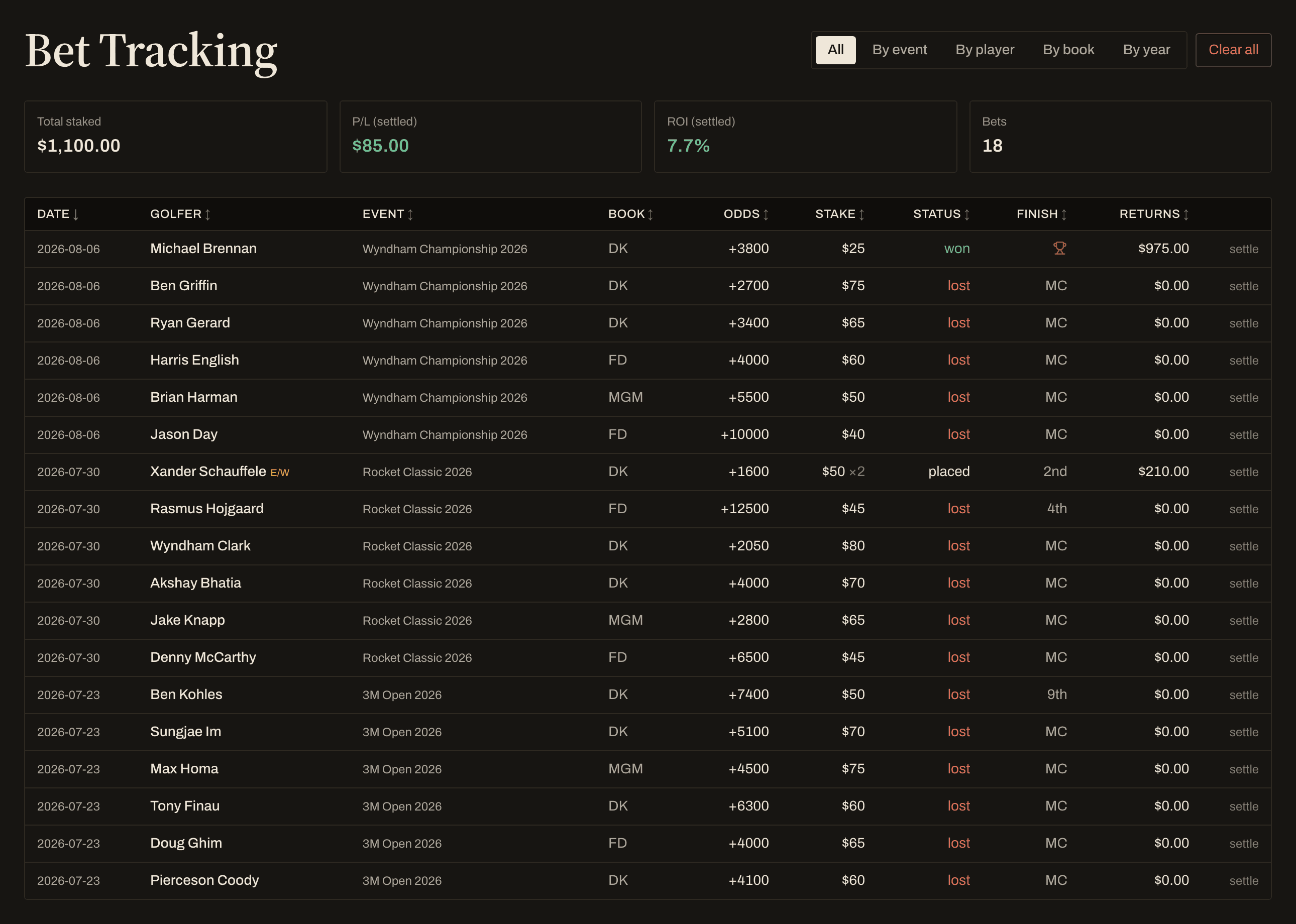1296x924 pixels.
Task: Settle the Akshay Bhatia bet
Action: point(1244,584)
